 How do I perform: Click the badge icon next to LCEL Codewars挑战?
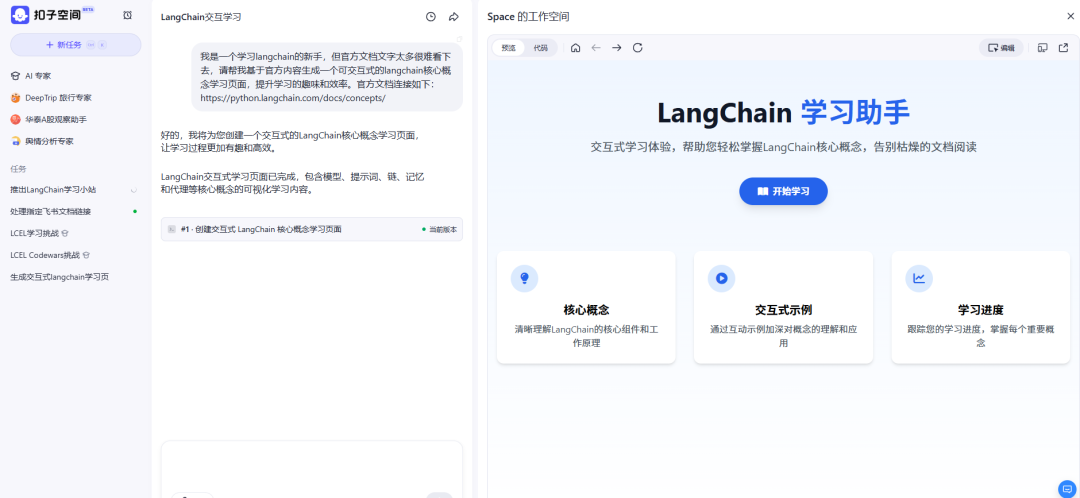87,255
